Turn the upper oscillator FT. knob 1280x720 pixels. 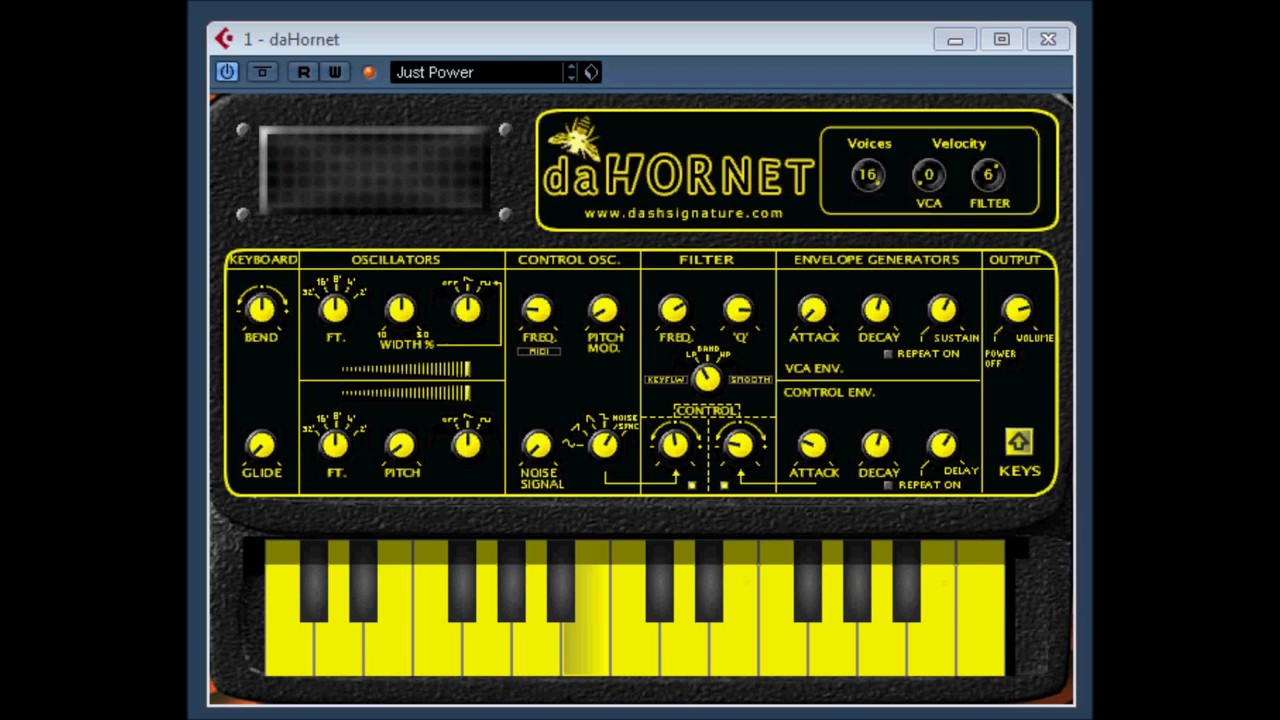point(335,309)
